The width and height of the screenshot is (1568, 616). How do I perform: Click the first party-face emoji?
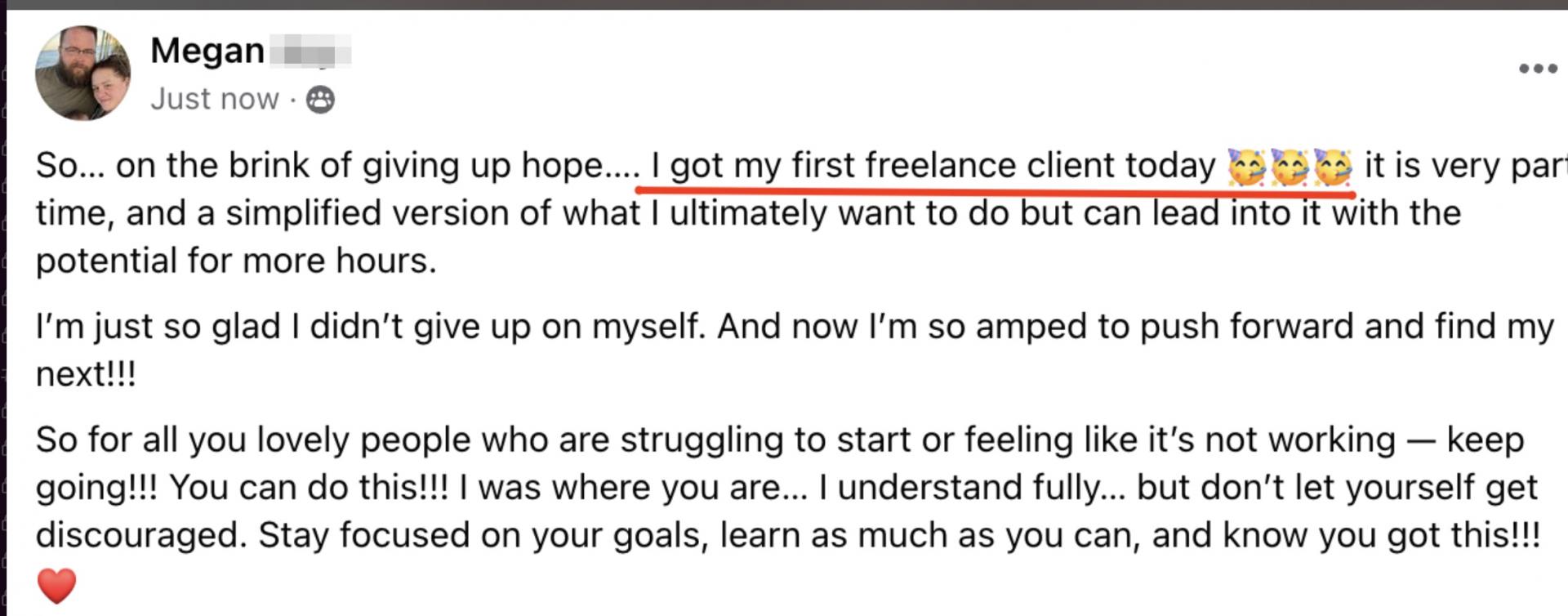(x=1246, y=166)
